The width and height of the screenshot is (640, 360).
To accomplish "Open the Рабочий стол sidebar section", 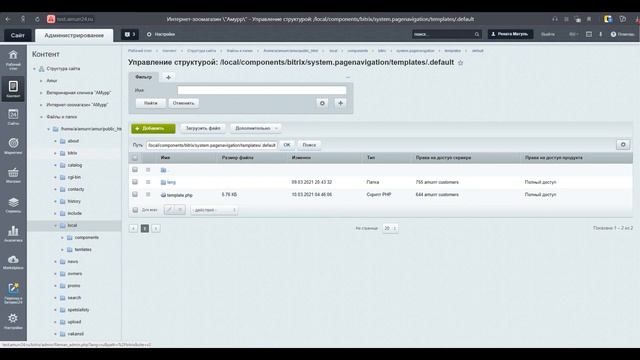I will click(x=13, y=60).
